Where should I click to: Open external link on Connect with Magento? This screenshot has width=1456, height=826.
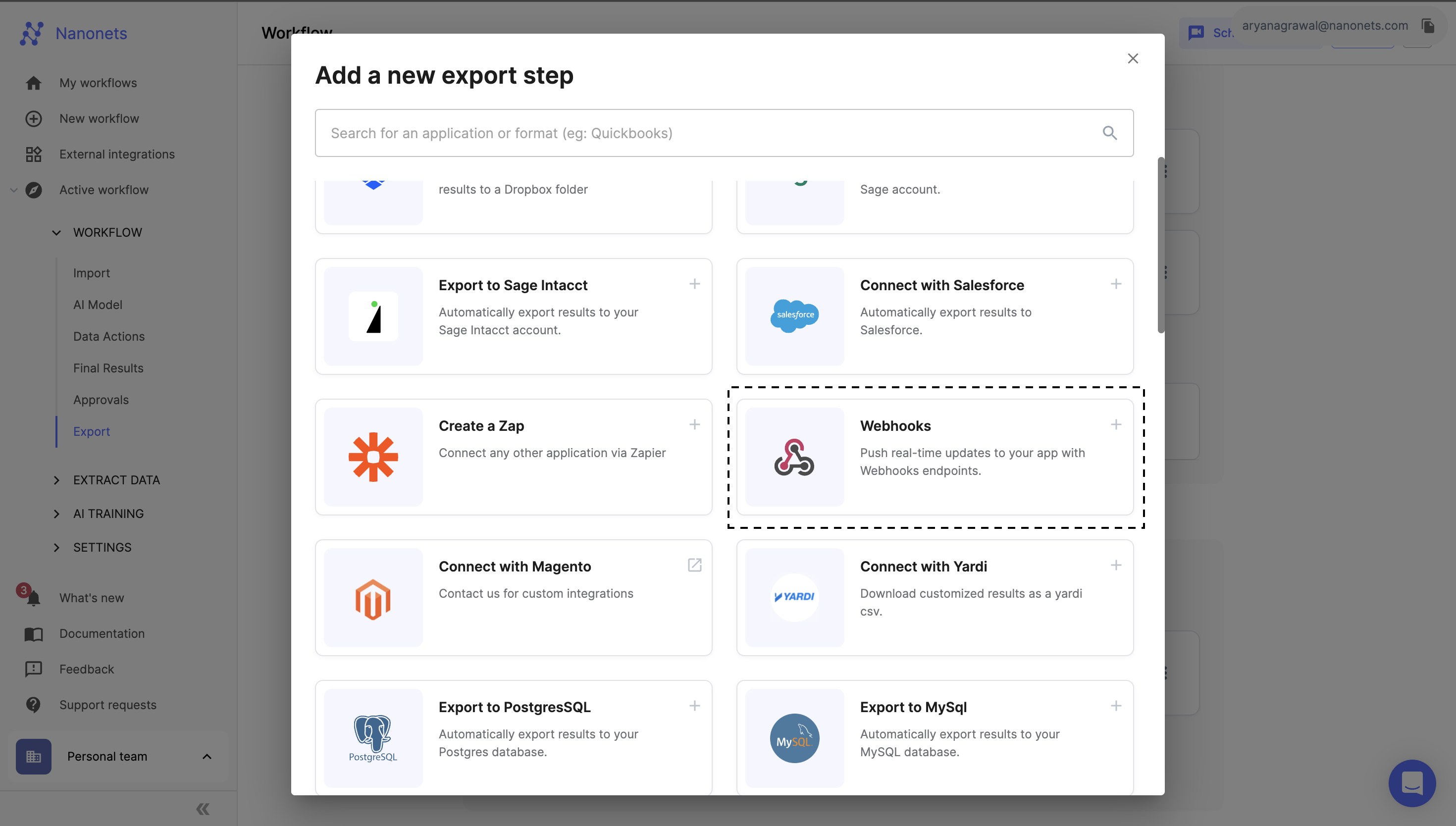(694, 565)
